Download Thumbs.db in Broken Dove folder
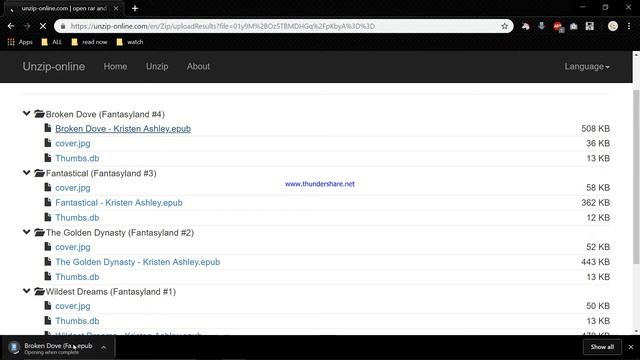 pyautogui.click(x=77, y=158)
